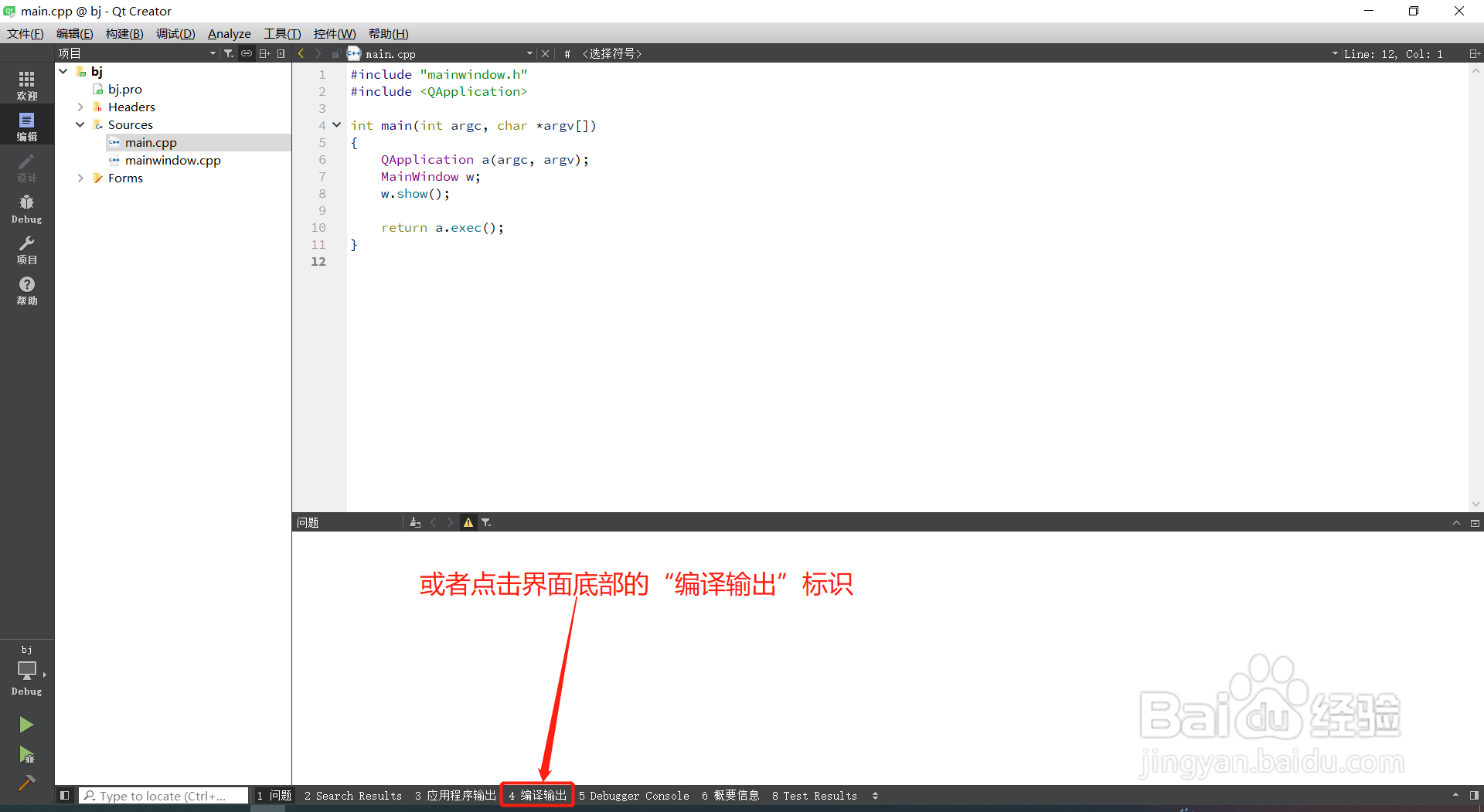
Task: Open the 欢迎 (Welcome) mode
Action: 27,85
